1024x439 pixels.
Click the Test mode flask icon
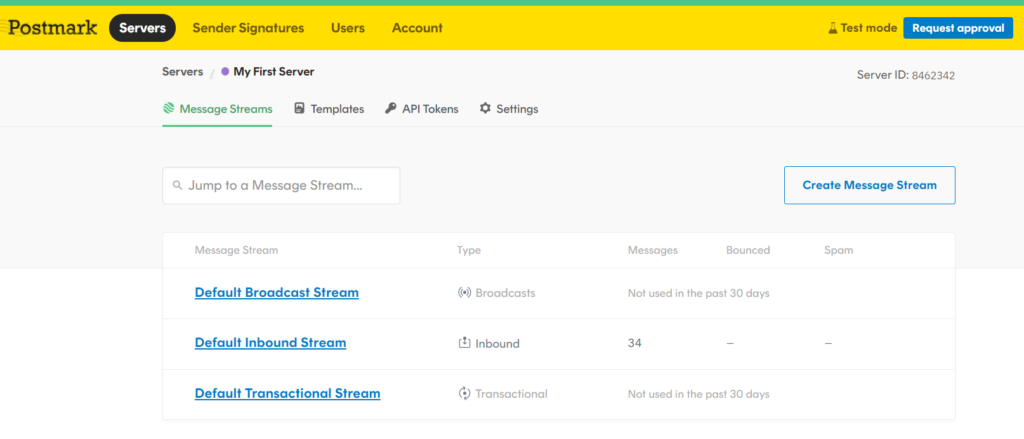coord(833,28)
